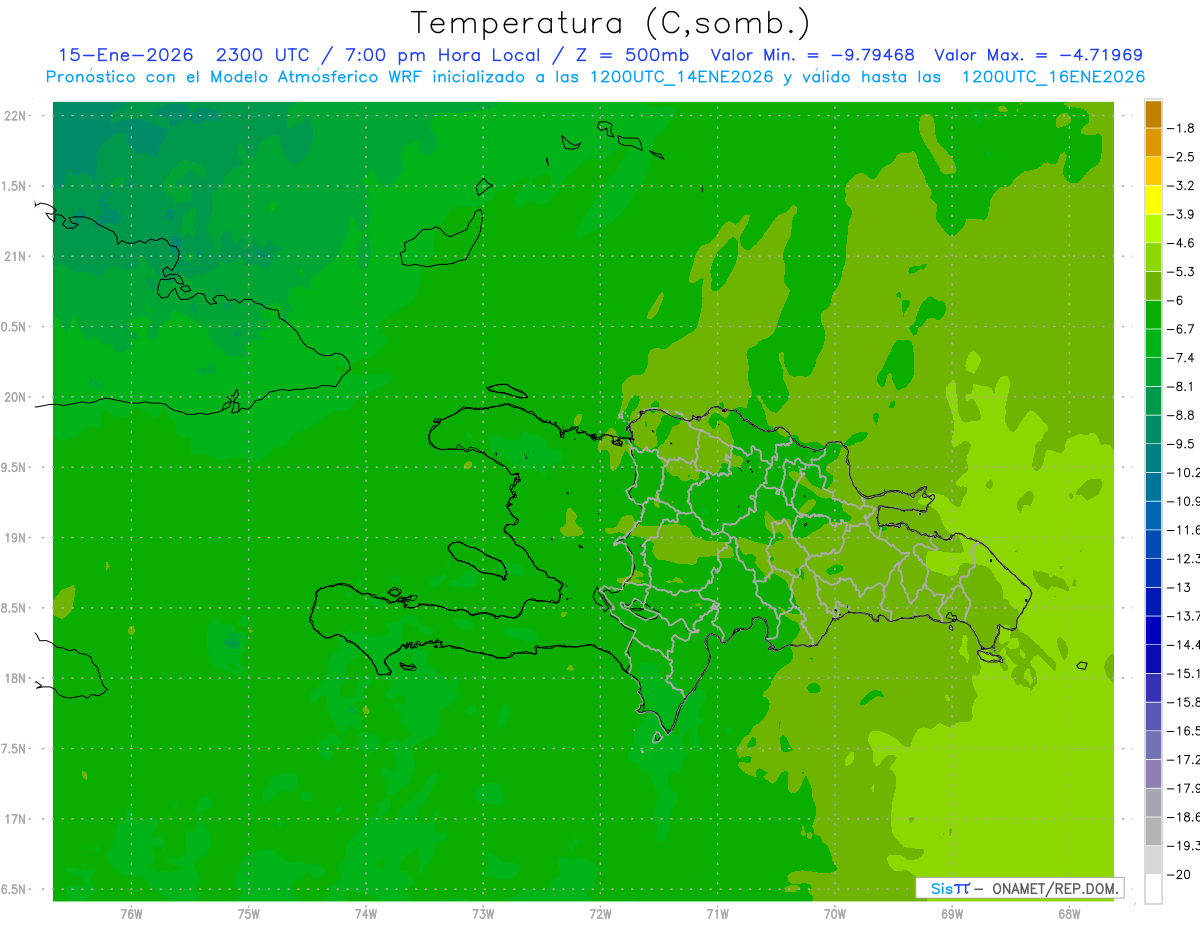Click the "-8.8" colorbar value
This screenshot has width=1200, height=927.
click(x=1182, y=415)
